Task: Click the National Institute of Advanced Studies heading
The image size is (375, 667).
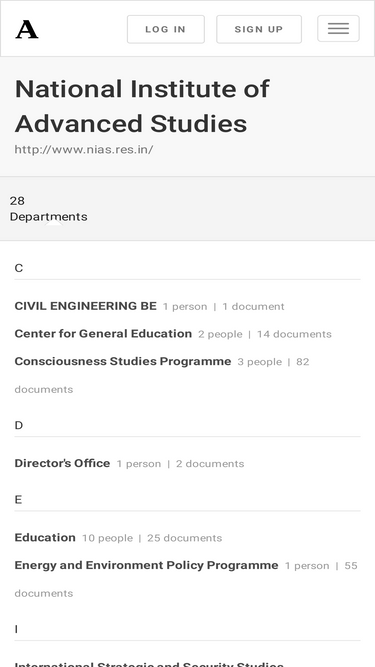Action: coord(142,106)
